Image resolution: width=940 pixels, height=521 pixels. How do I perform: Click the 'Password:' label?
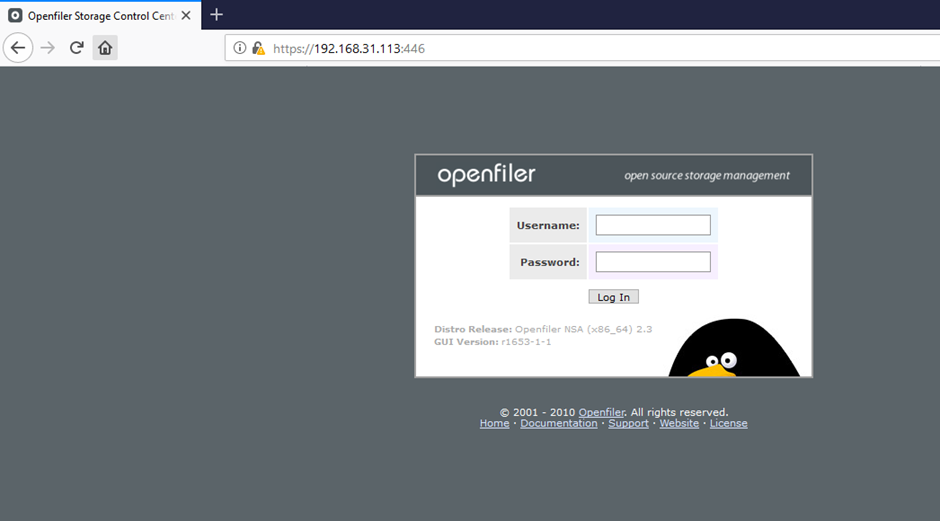point(550,262)
